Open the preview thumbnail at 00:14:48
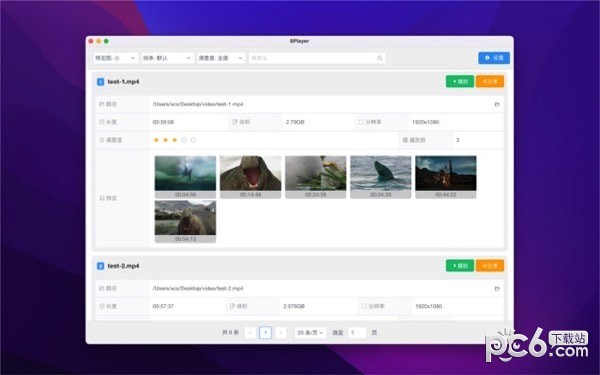This screenshot has width=600, height=375. tap(250, 177)
